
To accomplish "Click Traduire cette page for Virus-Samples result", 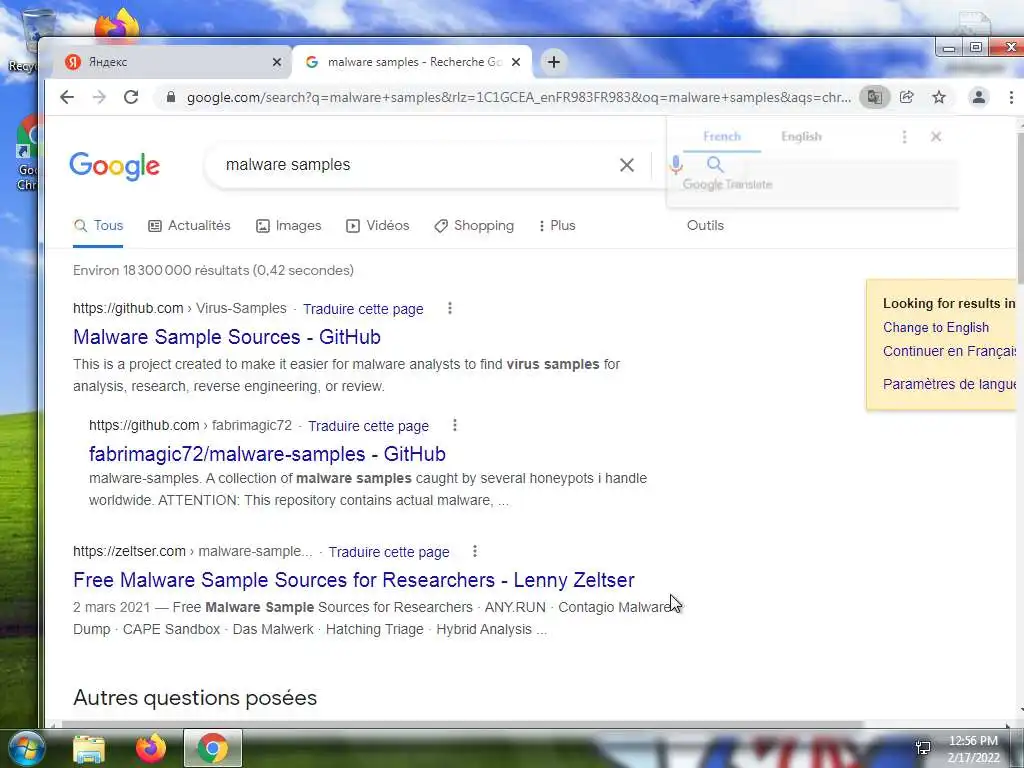I will pyautogui.click(x=363, y=309).
